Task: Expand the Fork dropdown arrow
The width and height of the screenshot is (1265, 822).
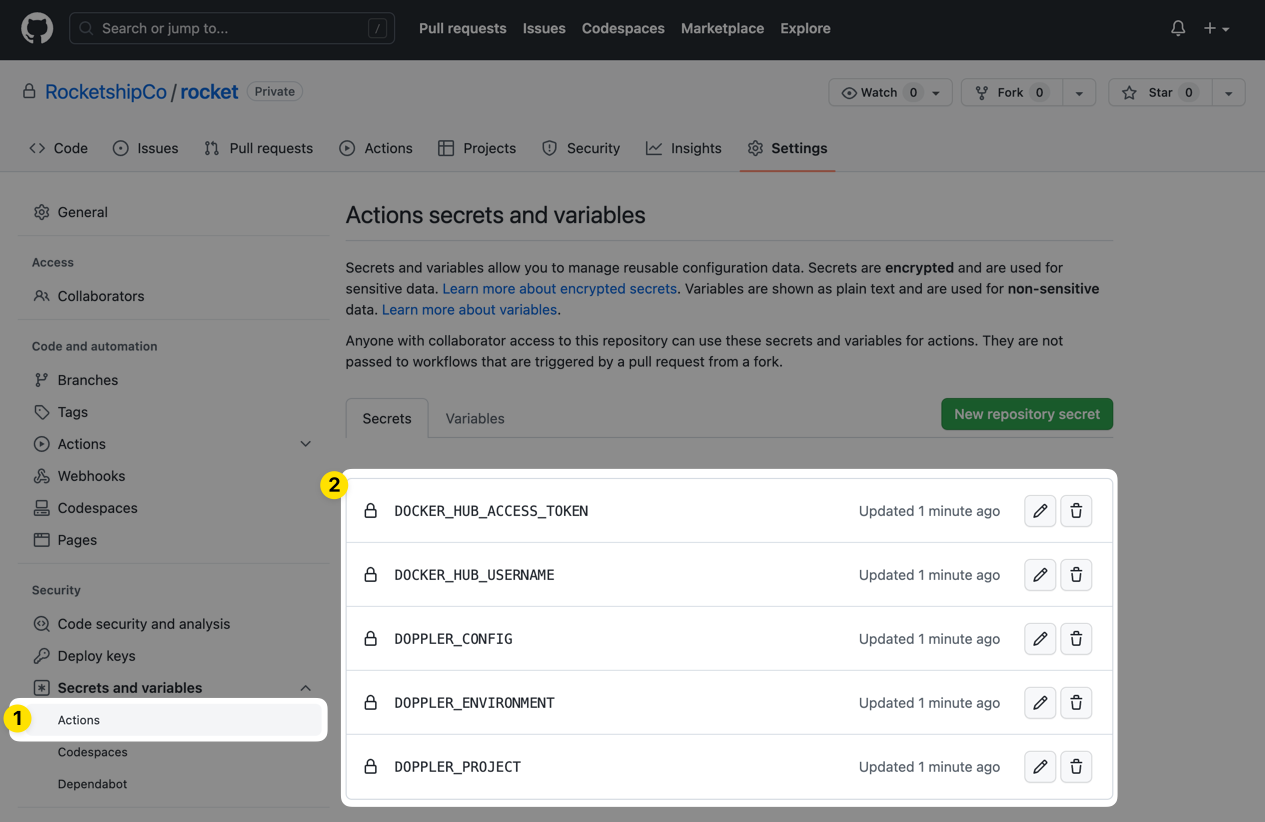Action: [1079, 92]
